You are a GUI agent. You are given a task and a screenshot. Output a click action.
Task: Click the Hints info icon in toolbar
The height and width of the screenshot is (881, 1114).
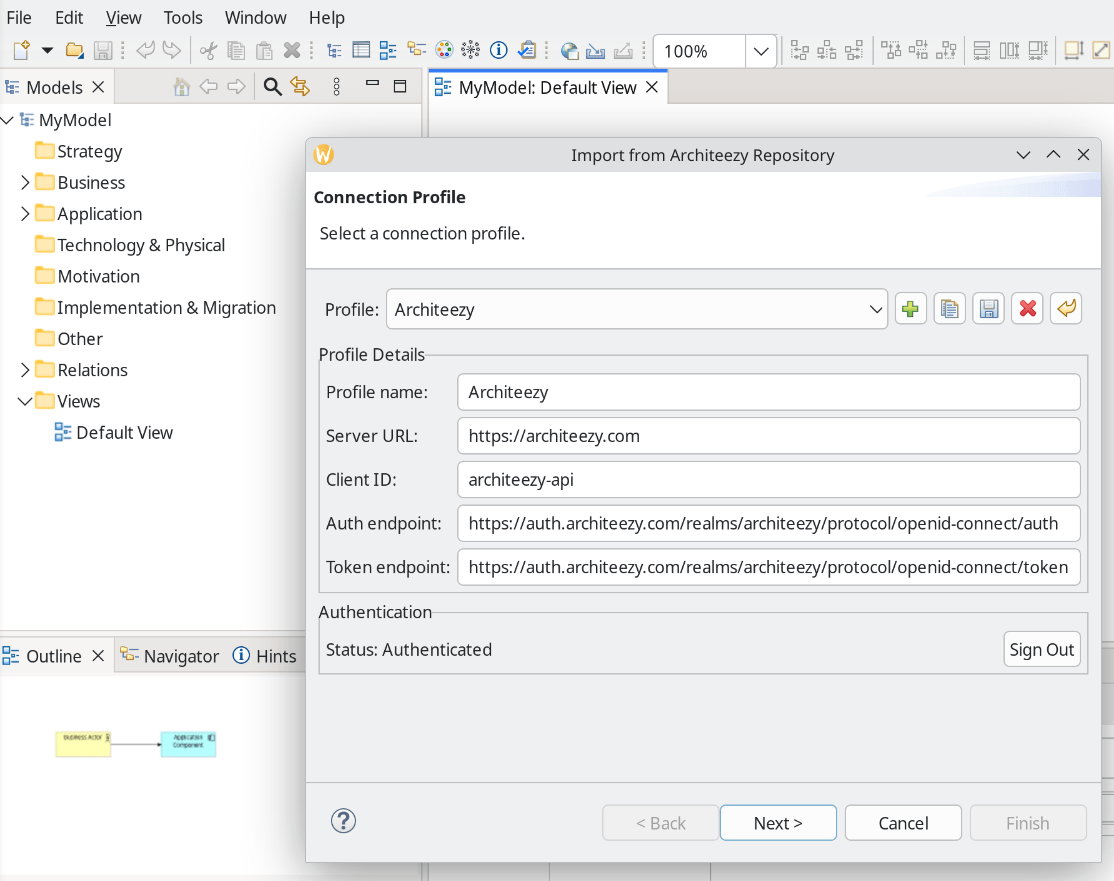tap(499, 50)
